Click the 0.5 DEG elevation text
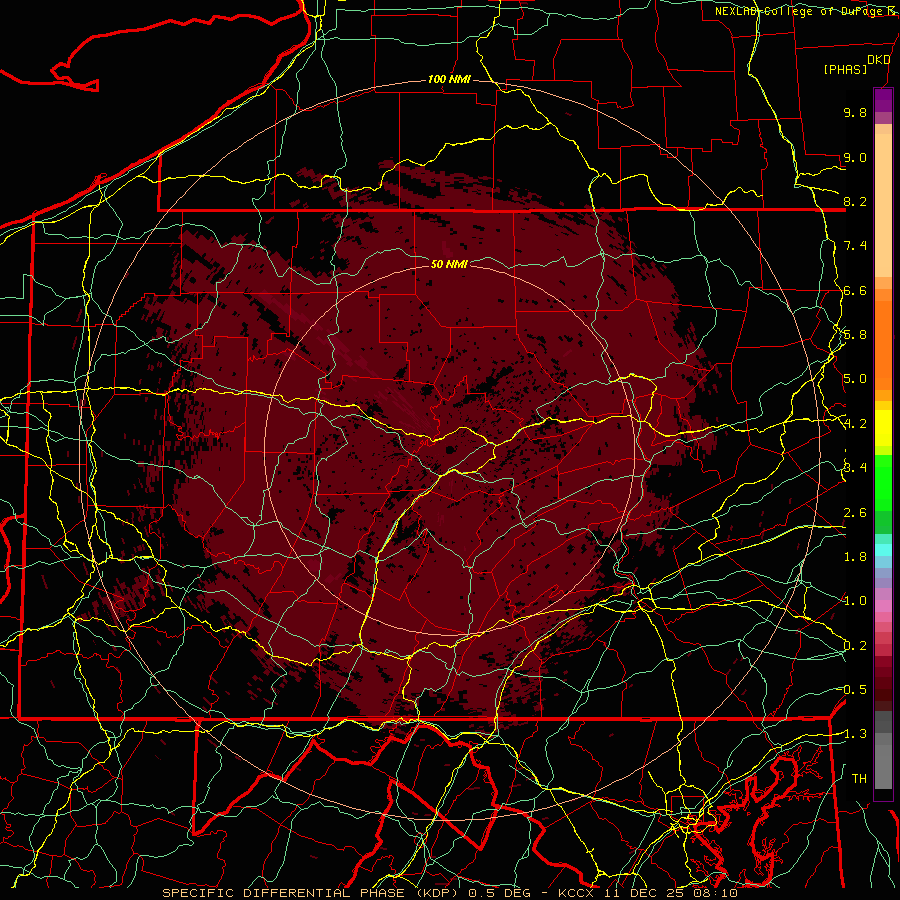The image size is (900, 900). (x=499, y=893)
